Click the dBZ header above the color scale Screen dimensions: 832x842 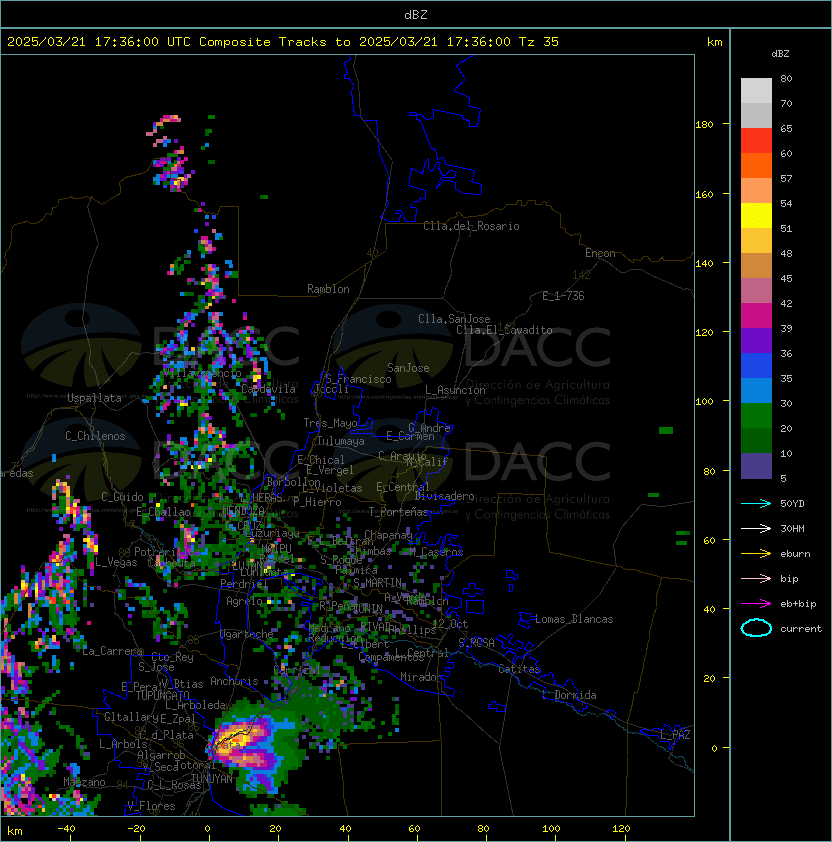tap(780, 54)
